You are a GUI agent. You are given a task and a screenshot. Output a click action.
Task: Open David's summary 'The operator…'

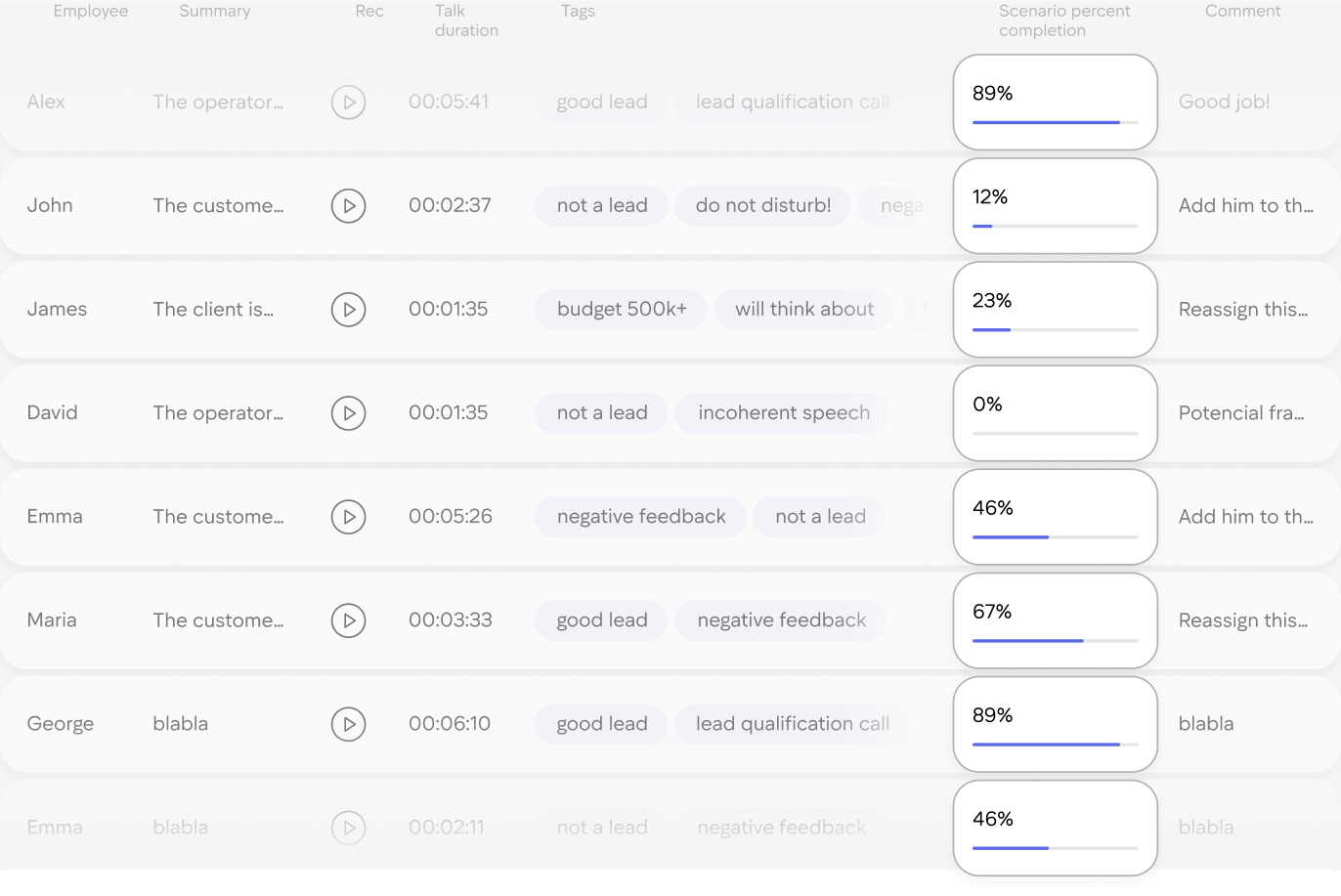pos(218,413)
